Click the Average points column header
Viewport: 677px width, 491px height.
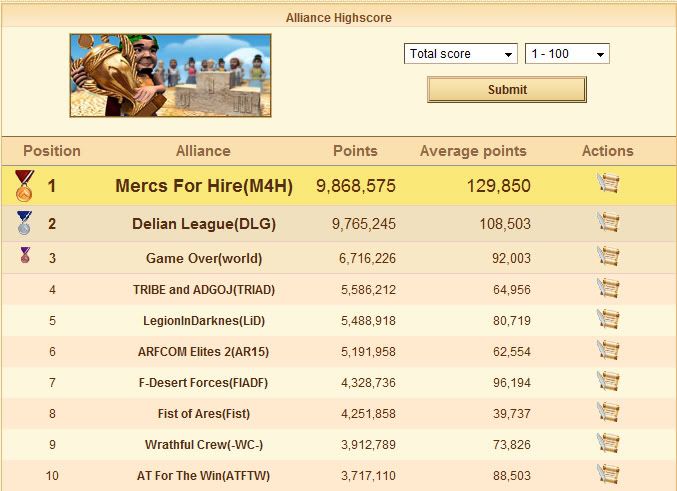click(473, 151)
